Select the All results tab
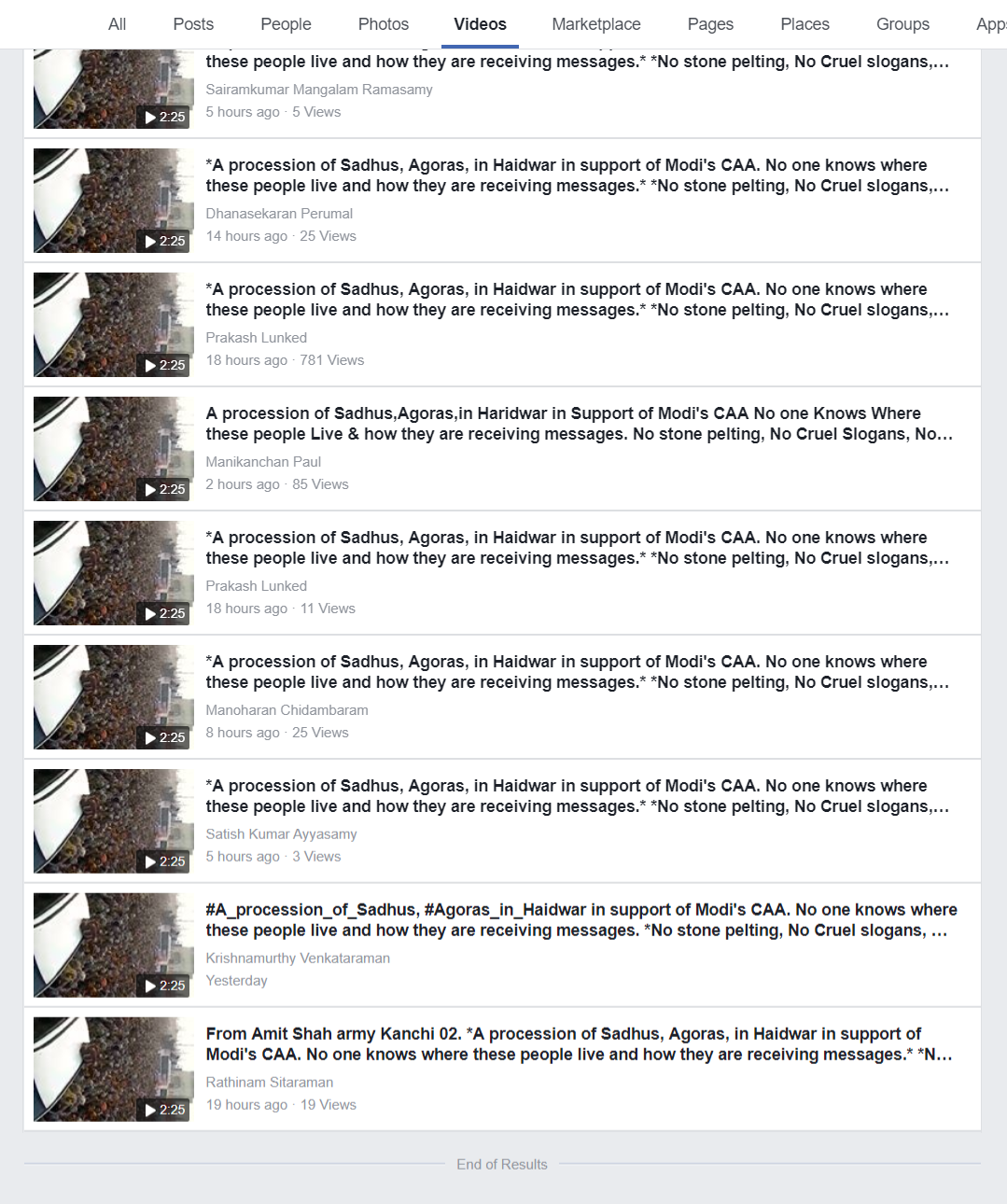The width and height of the screenshot is (1007, 1204). tap(117, 24)
